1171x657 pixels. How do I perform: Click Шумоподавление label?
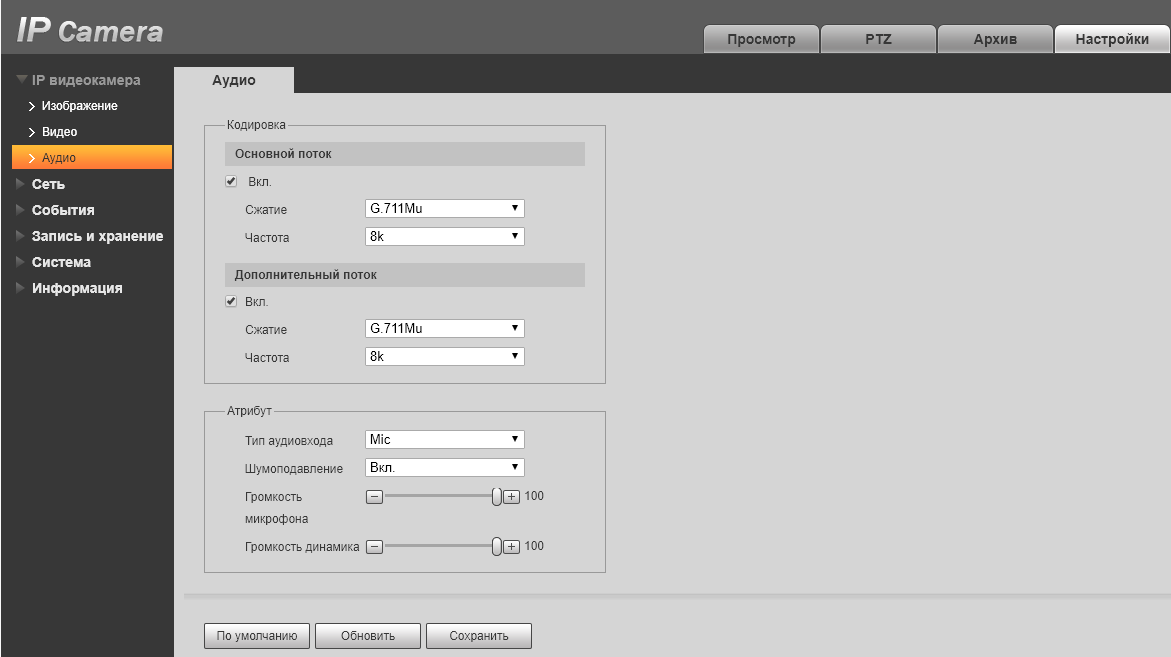pyautogui.click(x=293, y=469)
